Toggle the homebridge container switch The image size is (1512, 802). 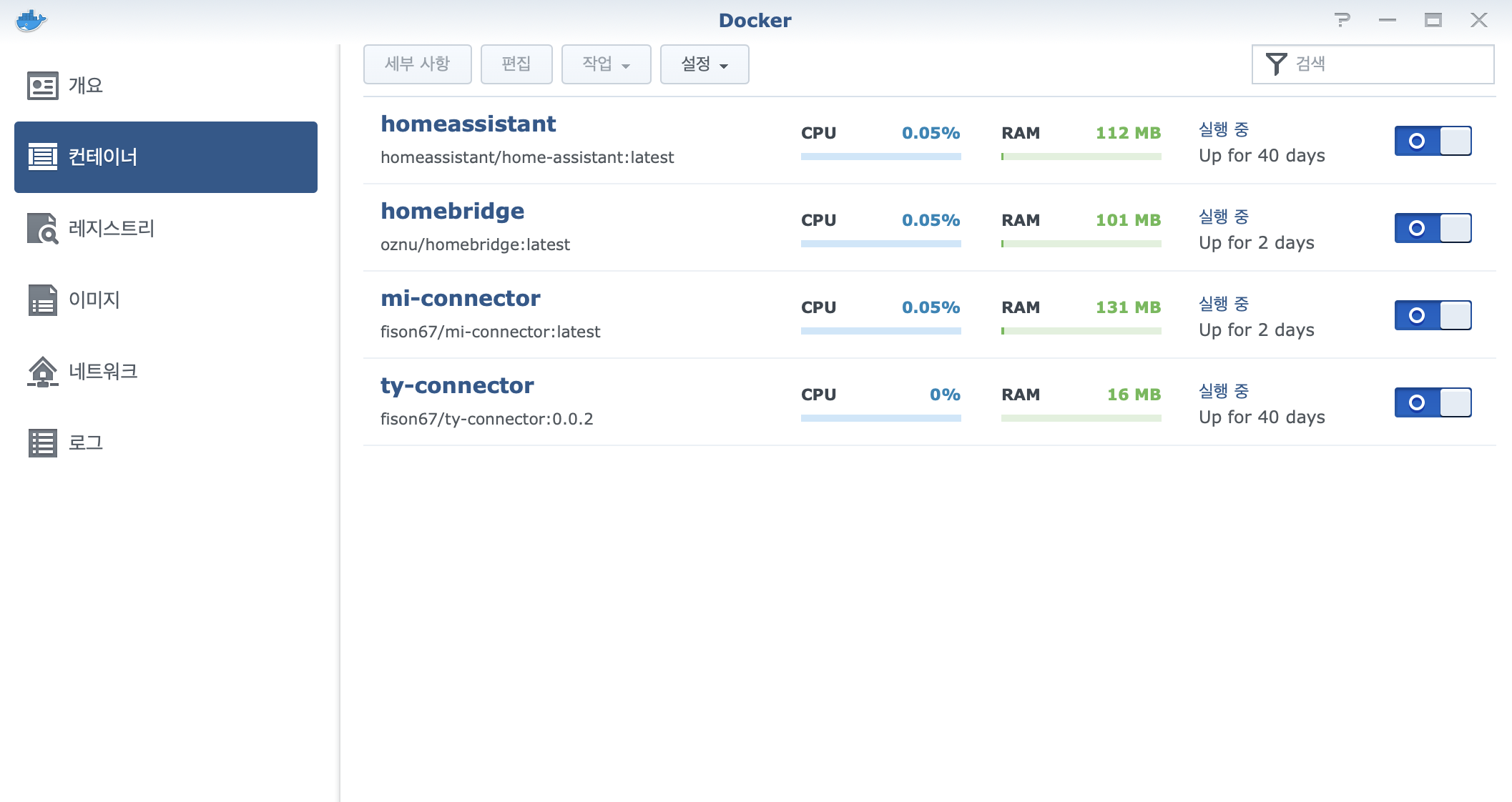[1433, 228]
